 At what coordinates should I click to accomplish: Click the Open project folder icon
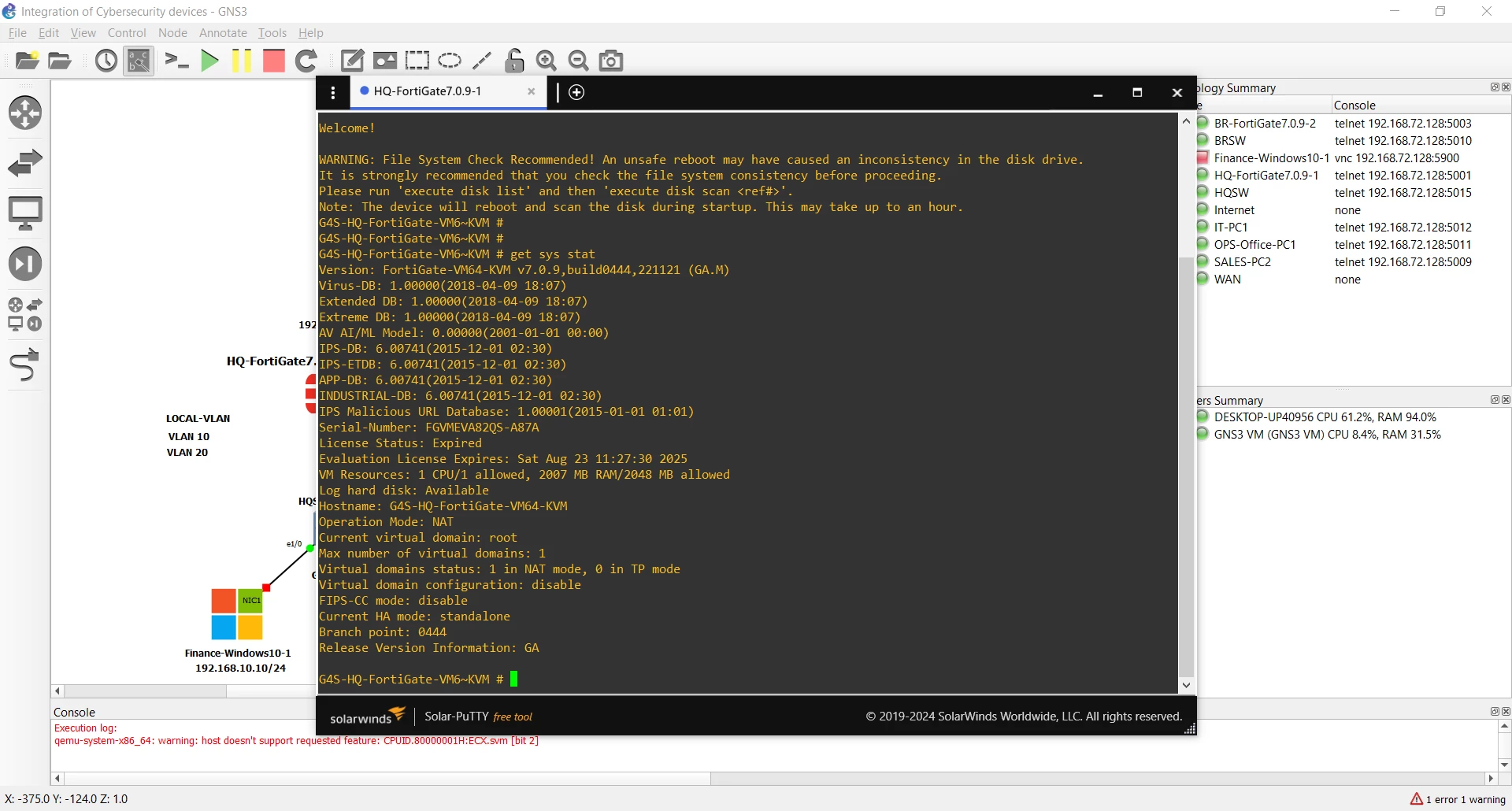60,61
